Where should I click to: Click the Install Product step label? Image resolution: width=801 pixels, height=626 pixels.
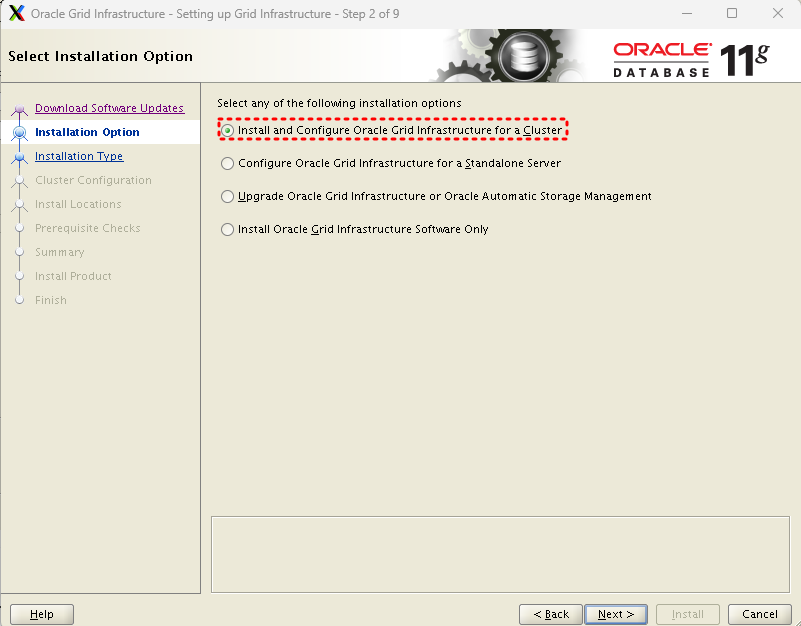(x=73, y=276)
